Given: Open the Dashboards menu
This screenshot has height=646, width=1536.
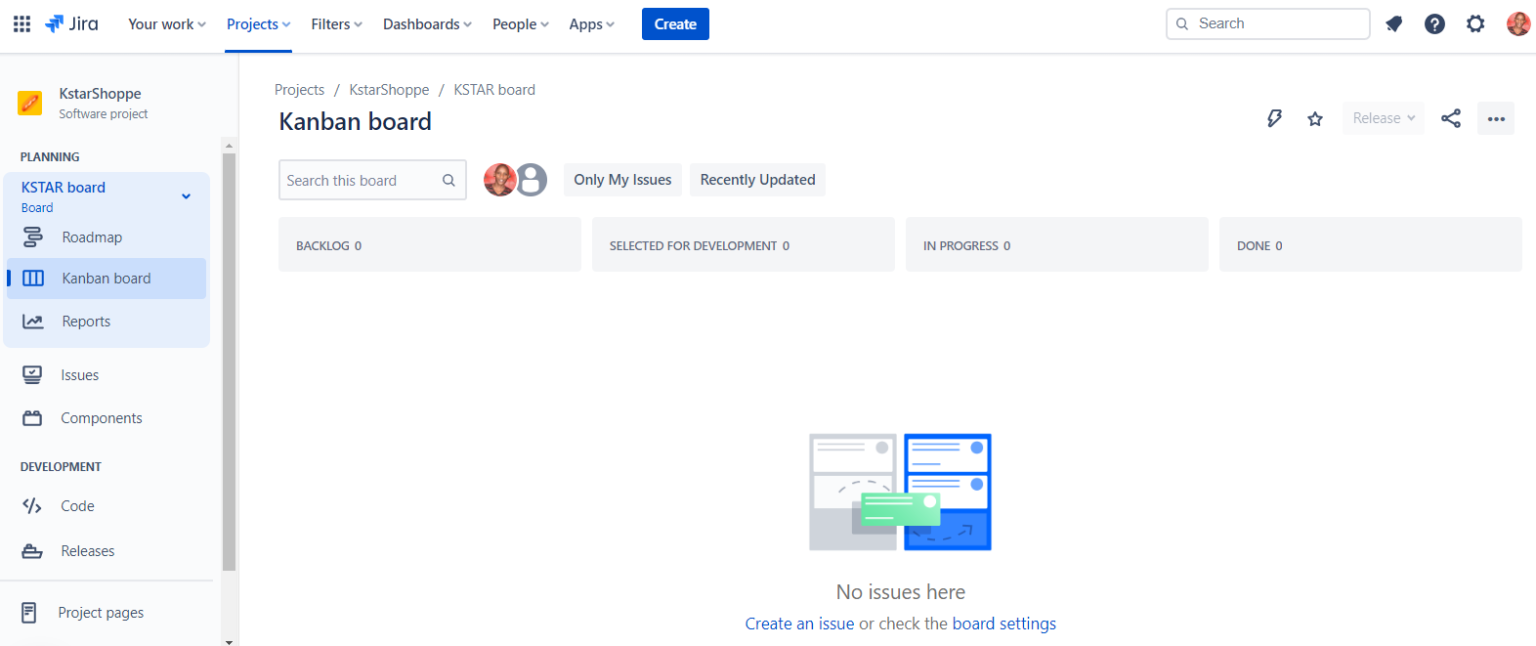Looking at the screenshot, I should pyautogui.click(x=427, y=23).
